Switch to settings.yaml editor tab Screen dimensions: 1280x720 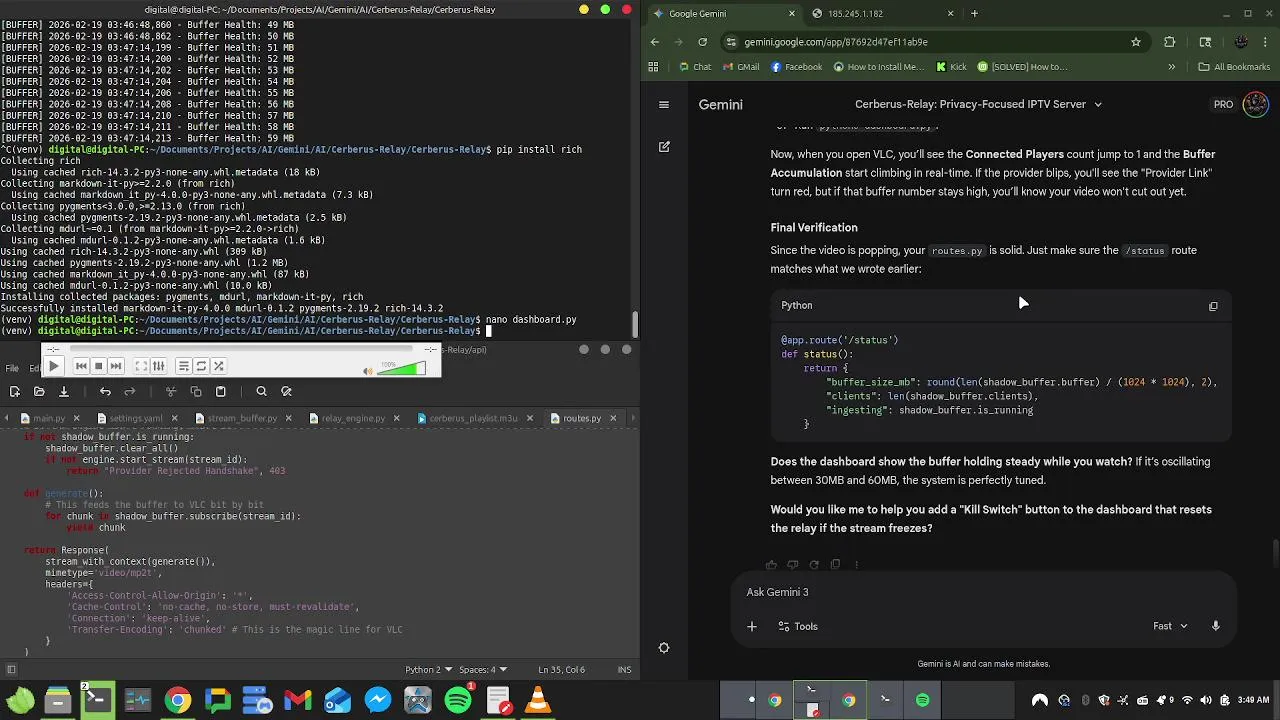pyautogui.click(x=136, y=418)
